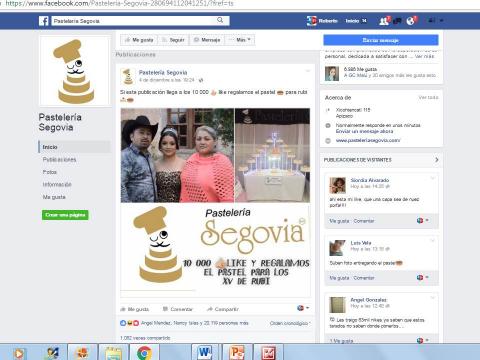Like the post with Me gusta

134,309
